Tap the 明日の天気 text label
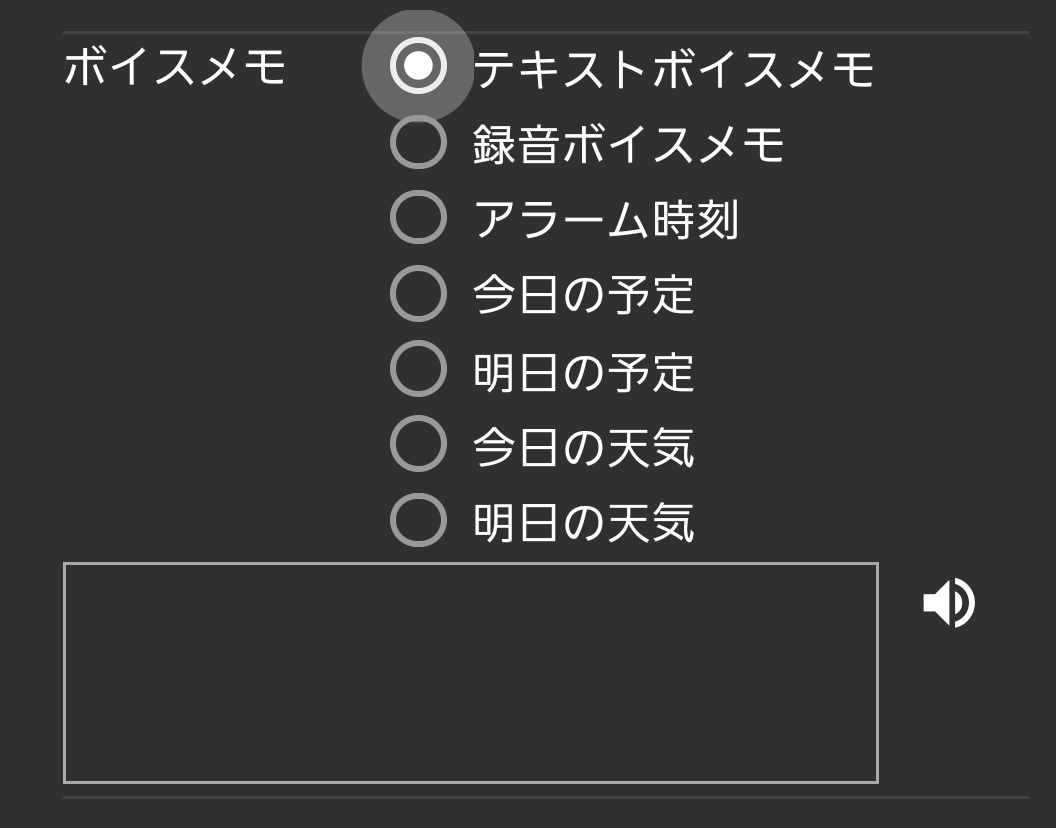This screenshot has height=828, width=1056. 583,522
